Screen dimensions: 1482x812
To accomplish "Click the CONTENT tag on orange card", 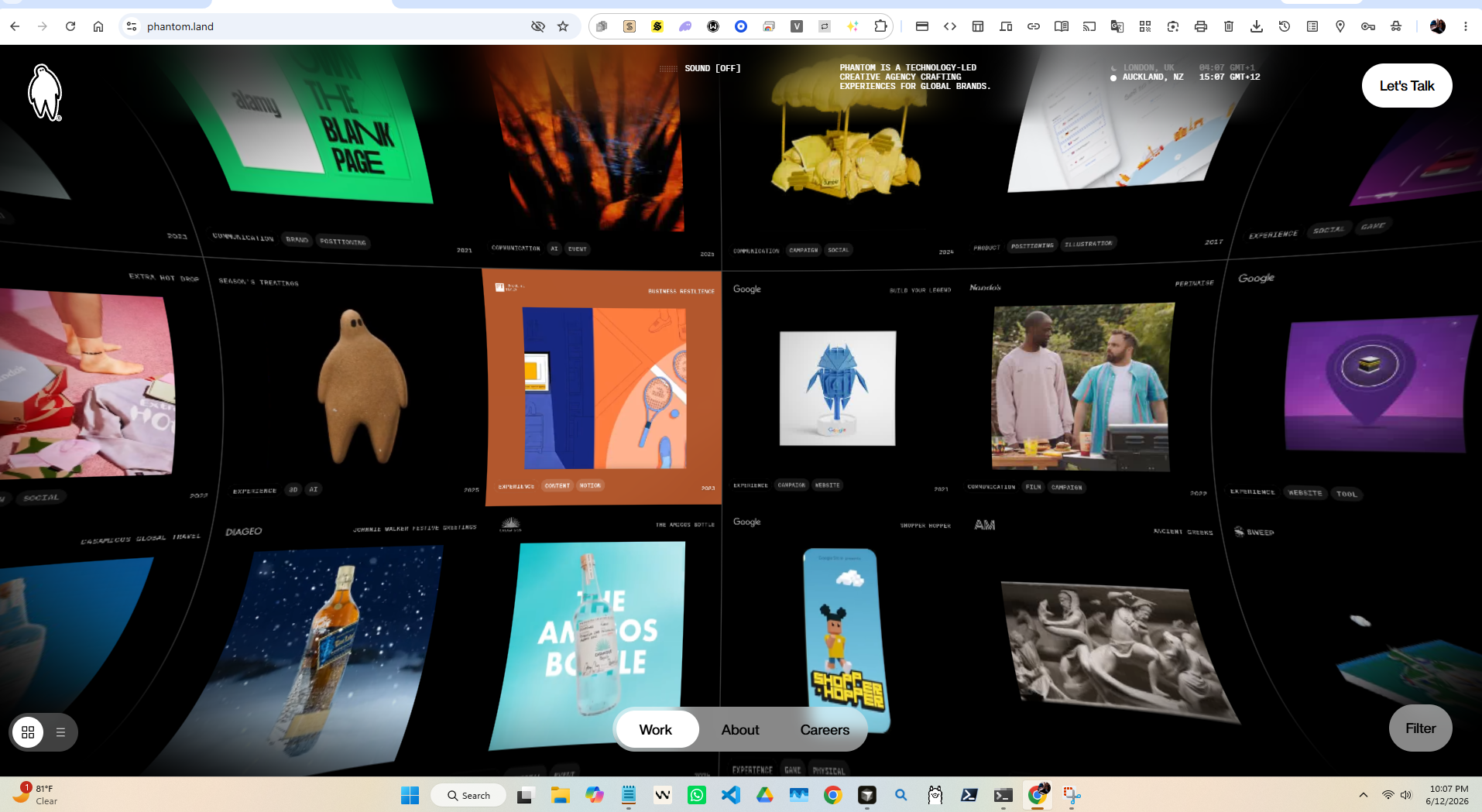I will click(557, 486).
